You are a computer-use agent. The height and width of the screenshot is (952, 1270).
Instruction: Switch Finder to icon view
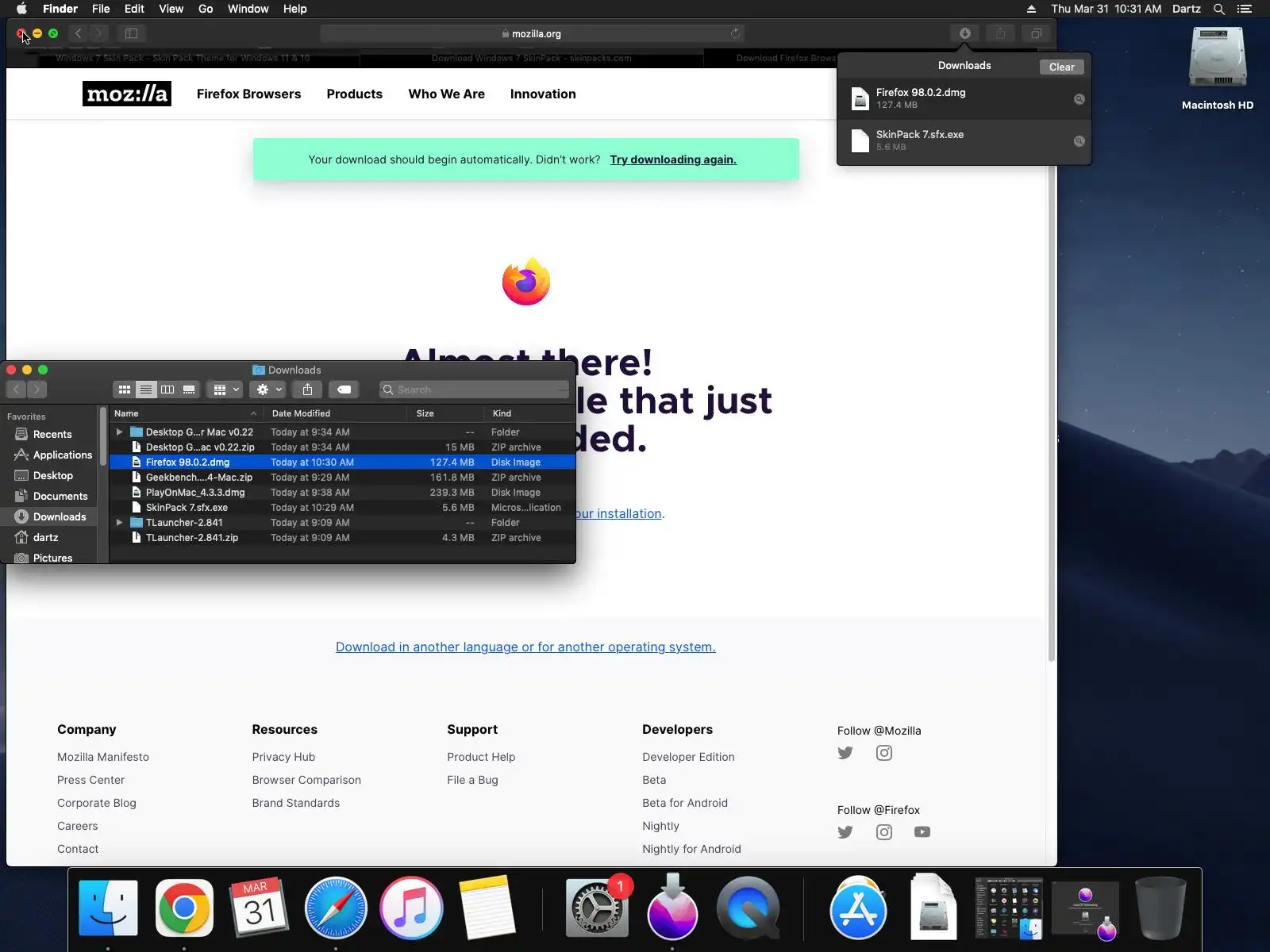(x=125, y=390)
